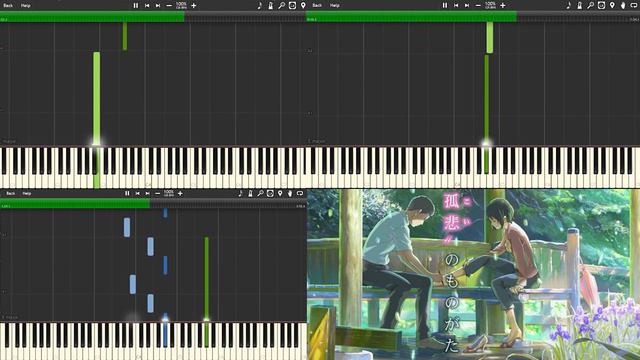Image resolution: width=640 pixels, height=360 pixels.
Task: Click the 100% speed label in bottom-left window
Action: (x=169, y=192)
